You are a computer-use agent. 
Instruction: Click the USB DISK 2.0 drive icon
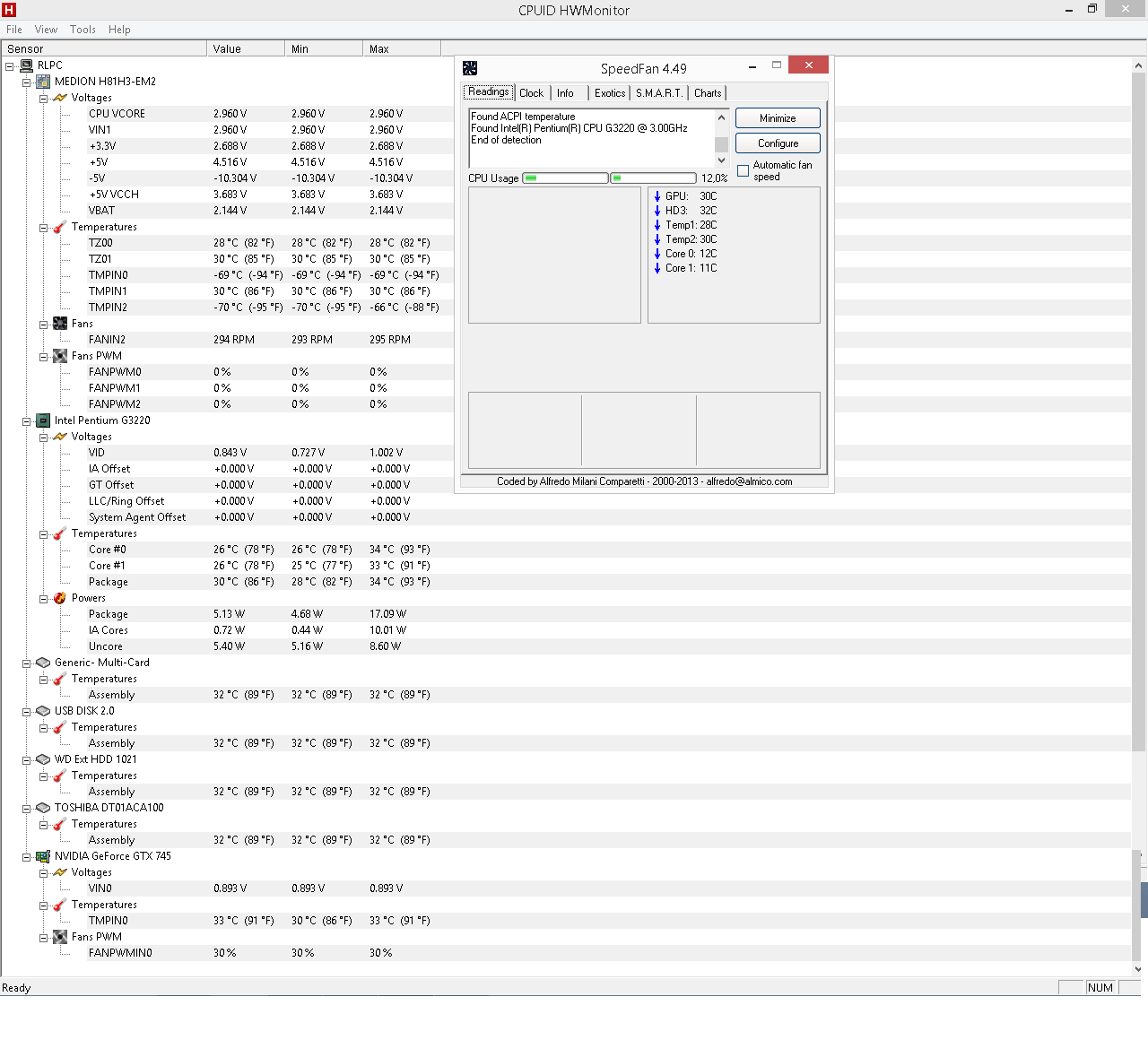point(43,711)
